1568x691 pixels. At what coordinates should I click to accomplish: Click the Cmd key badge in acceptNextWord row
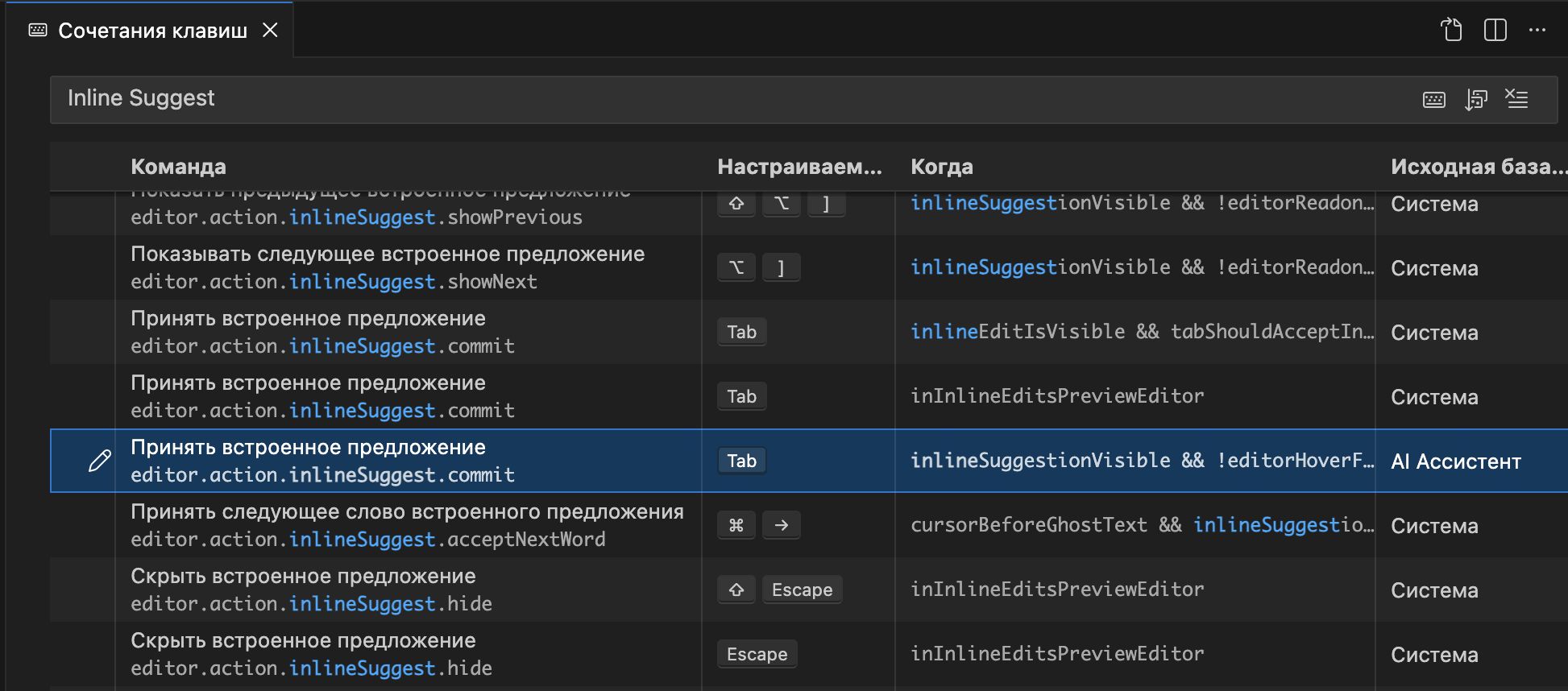[736, 525]
